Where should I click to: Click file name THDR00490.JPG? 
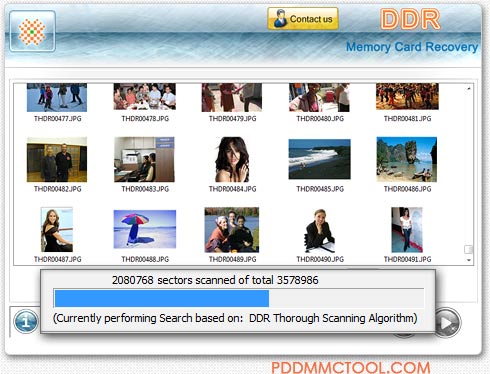click(x=320, y=259)
